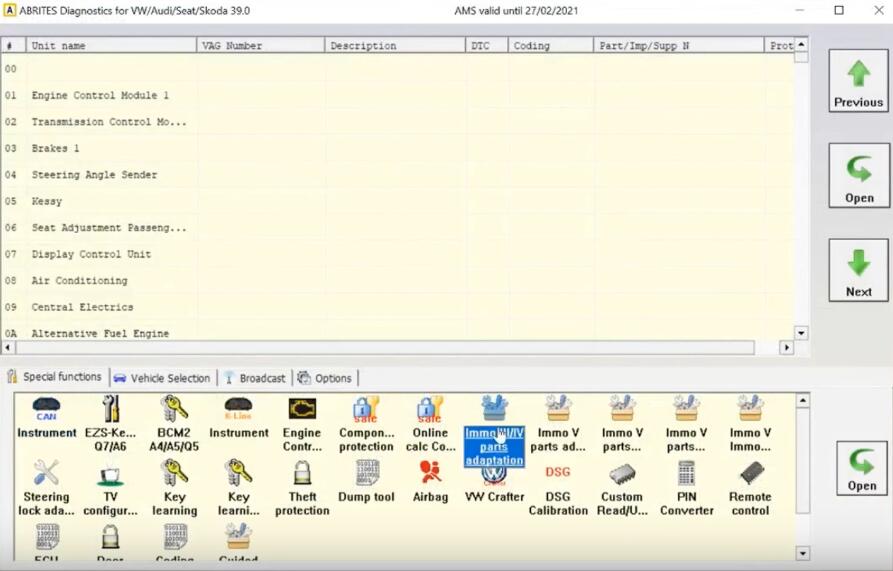Screen dimensions: 893x571
Task: Open TV configuration function
Action: point(110,488)
